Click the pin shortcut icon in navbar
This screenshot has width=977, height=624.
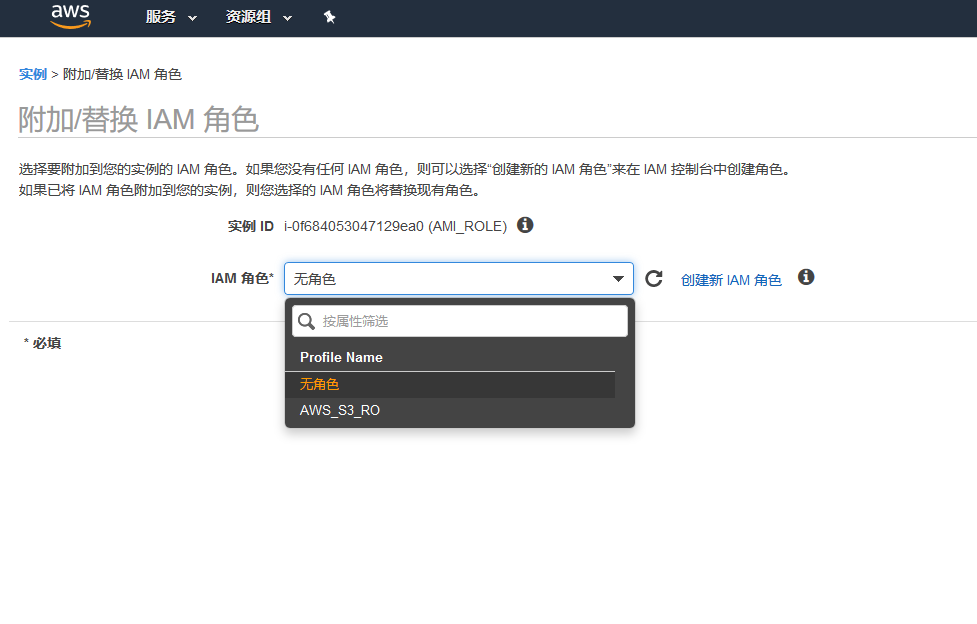point(330,17)
